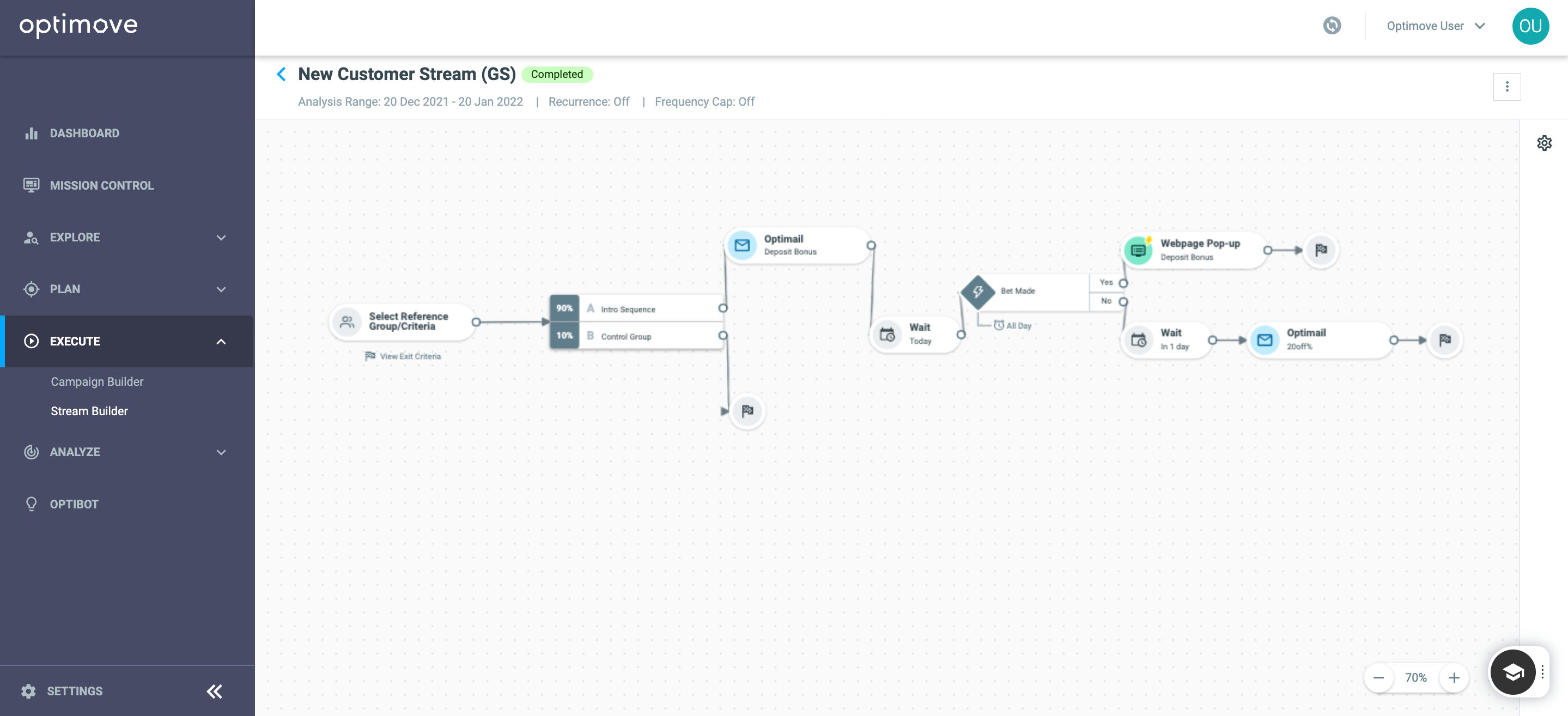1568x716 pixels.
Task: Select the Bet Made trigger diamond
Action: coord(977,292)
